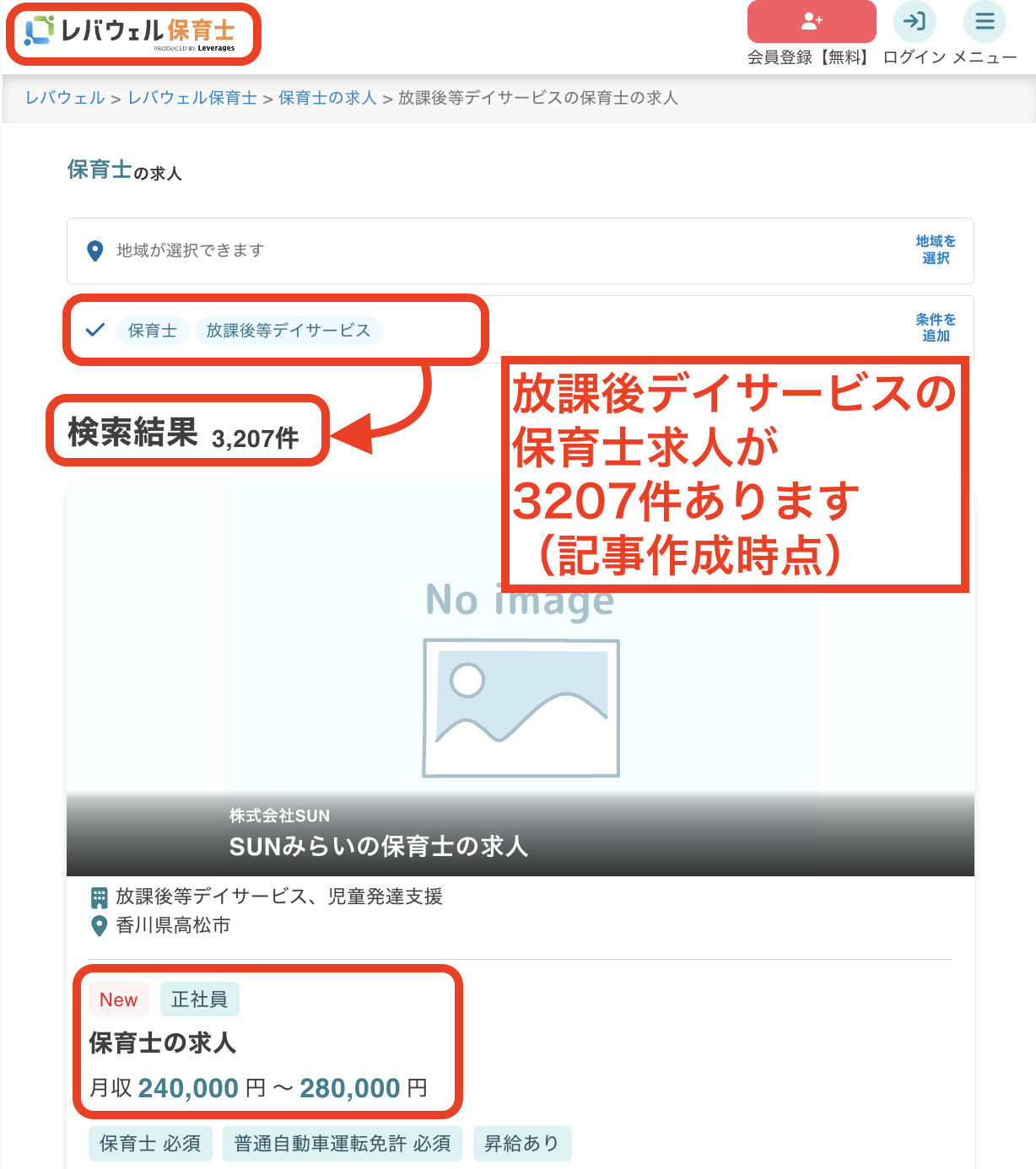This screenshot has height=1169, width=1036.
Task: Click the メニュー label text
Action: pos(985,57)
